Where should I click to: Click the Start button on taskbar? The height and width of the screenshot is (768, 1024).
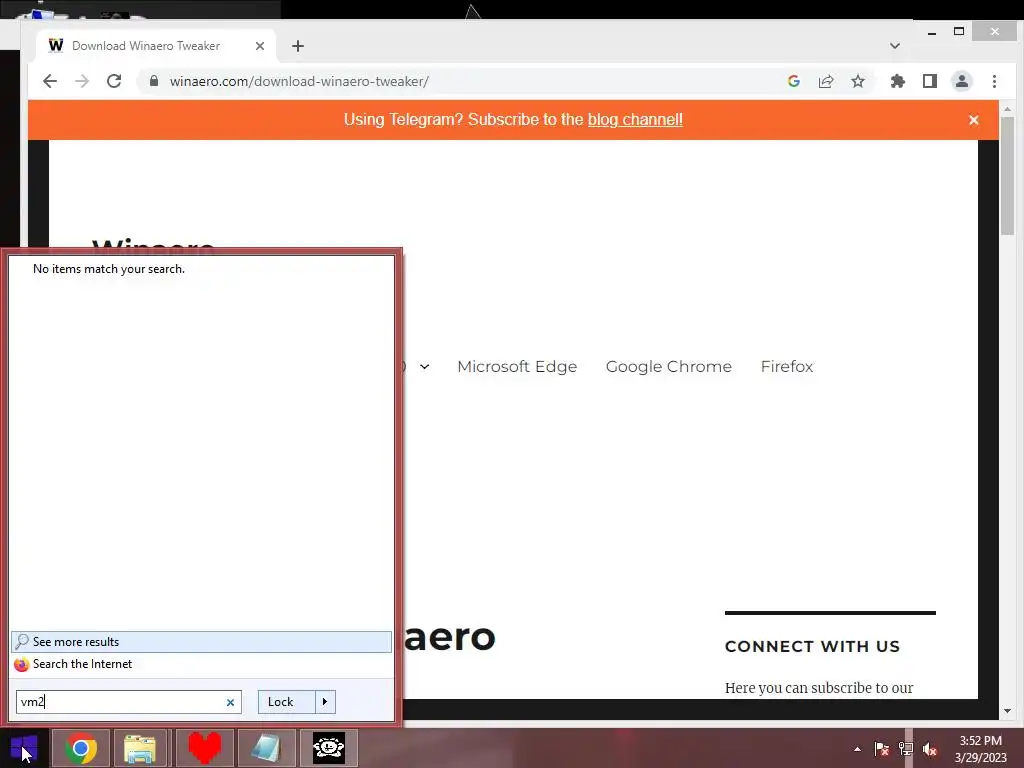[24, 748]
